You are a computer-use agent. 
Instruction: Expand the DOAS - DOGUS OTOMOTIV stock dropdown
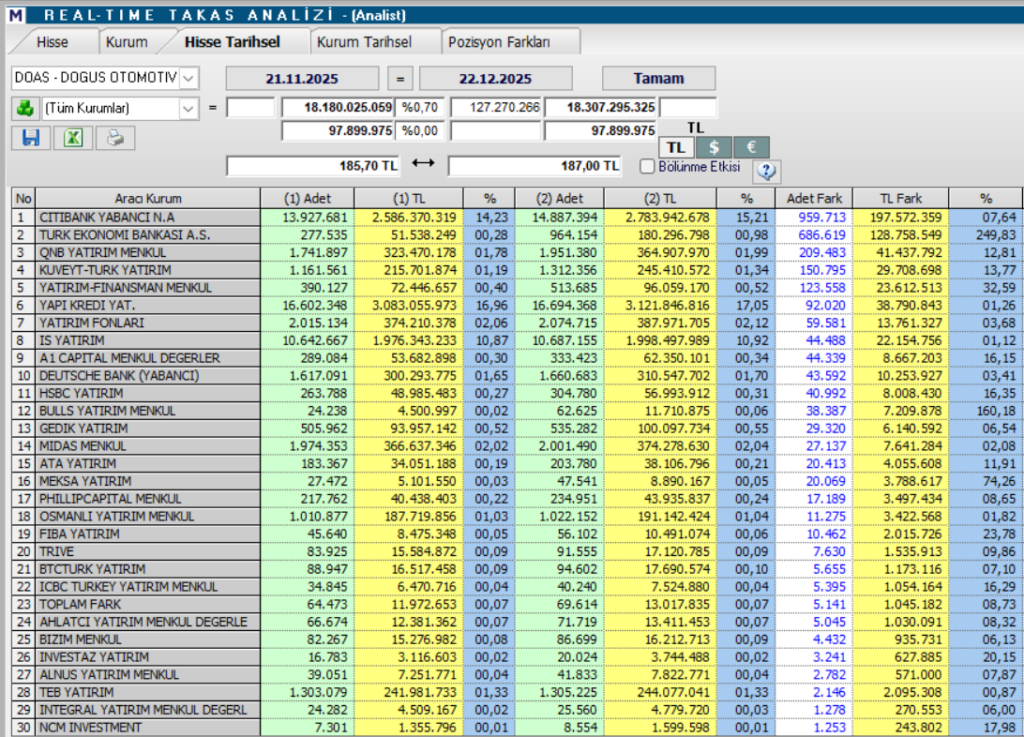tap(189, 78)
